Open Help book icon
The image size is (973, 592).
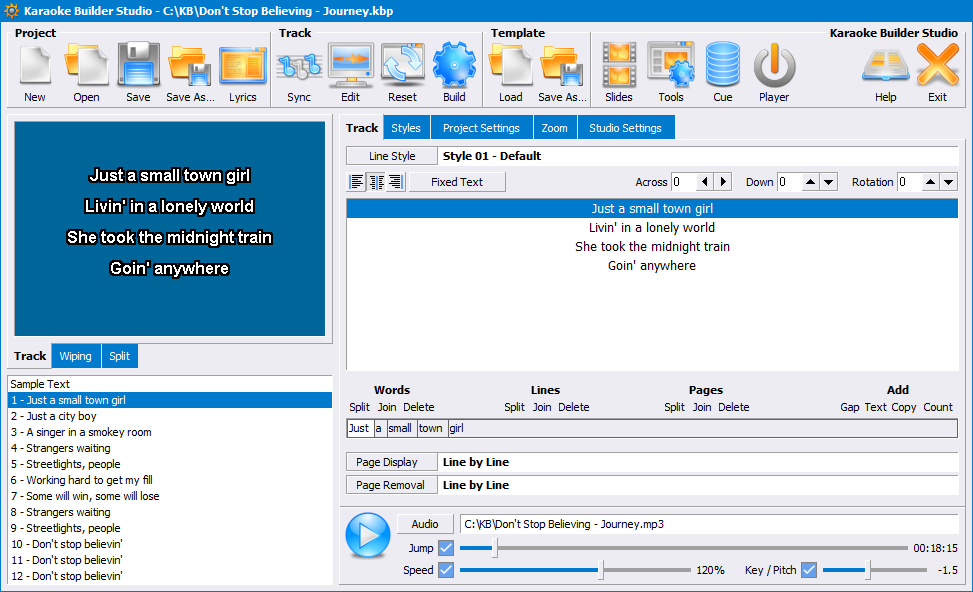click(886, 73)
